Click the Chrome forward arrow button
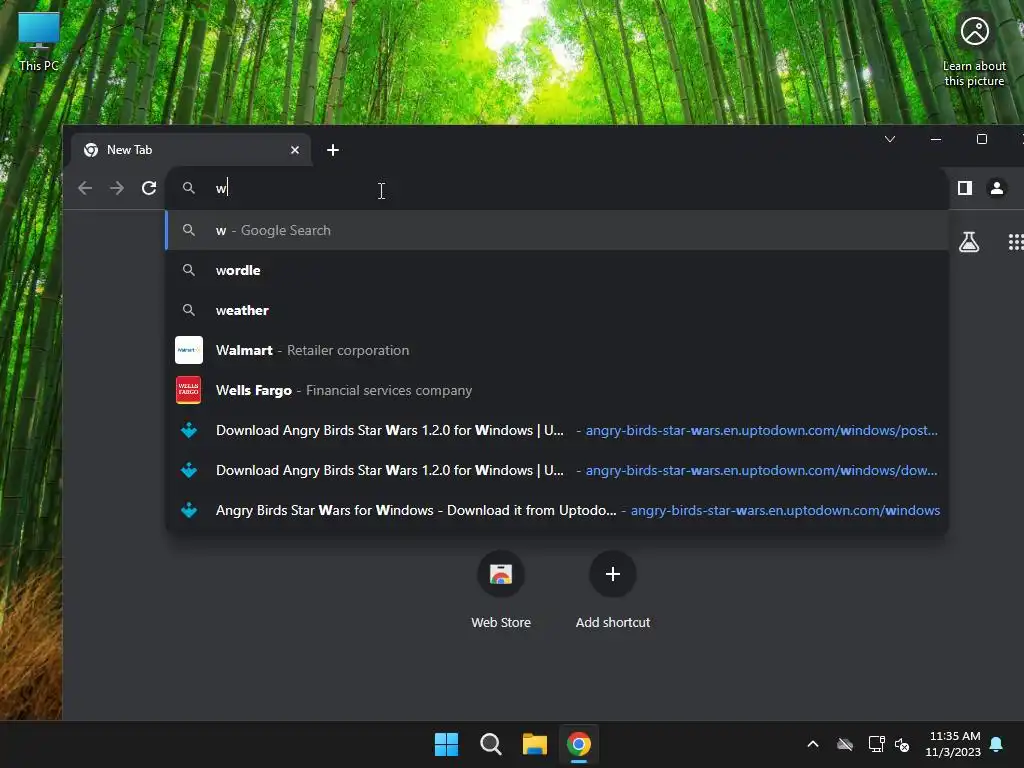 point(117,188)
